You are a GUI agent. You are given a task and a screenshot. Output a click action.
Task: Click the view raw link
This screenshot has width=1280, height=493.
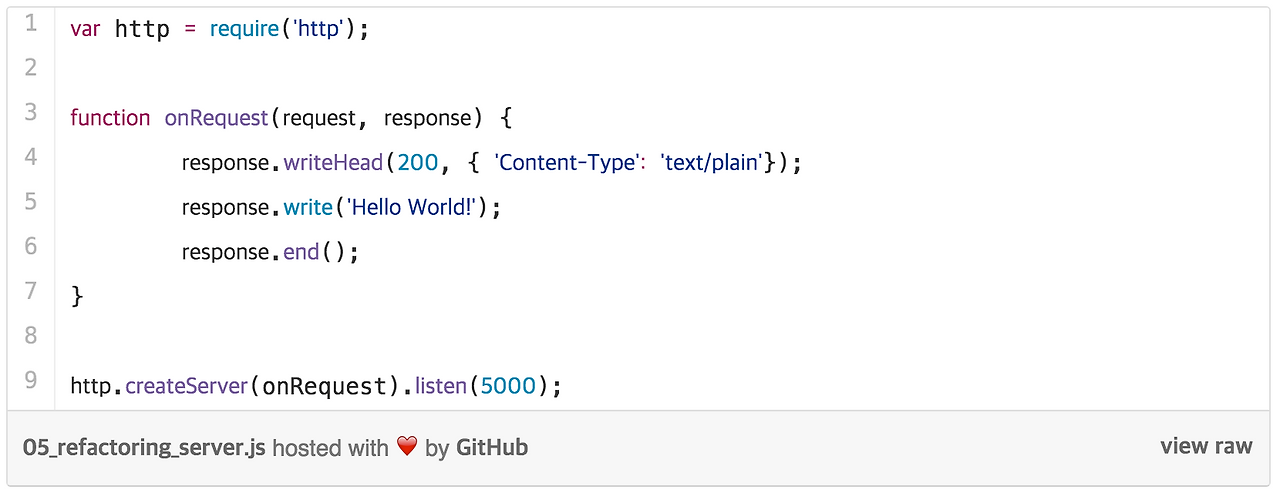click(1206, 446)
